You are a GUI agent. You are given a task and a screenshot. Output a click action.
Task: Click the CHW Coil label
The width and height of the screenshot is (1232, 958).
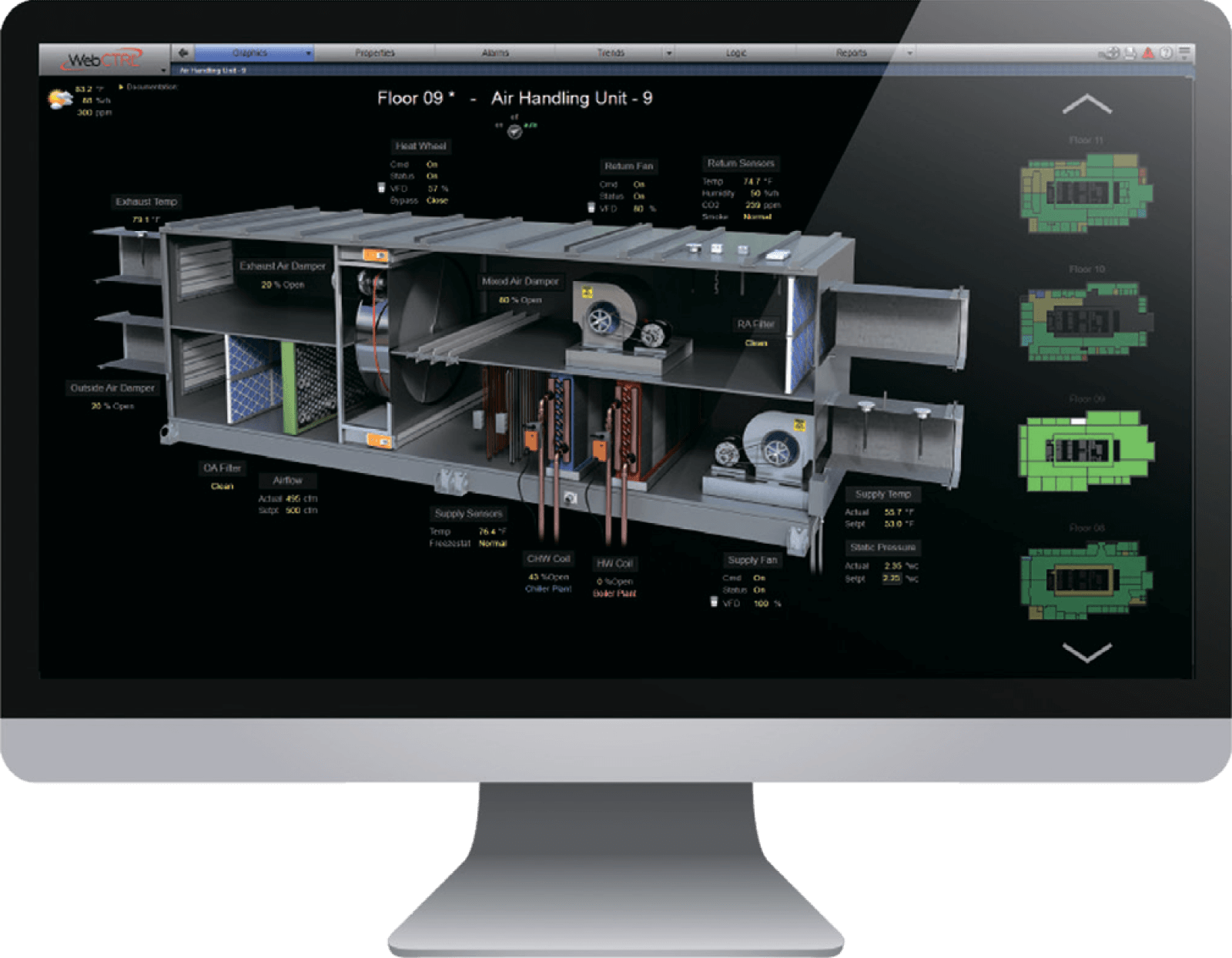click(x=548, y=559)
